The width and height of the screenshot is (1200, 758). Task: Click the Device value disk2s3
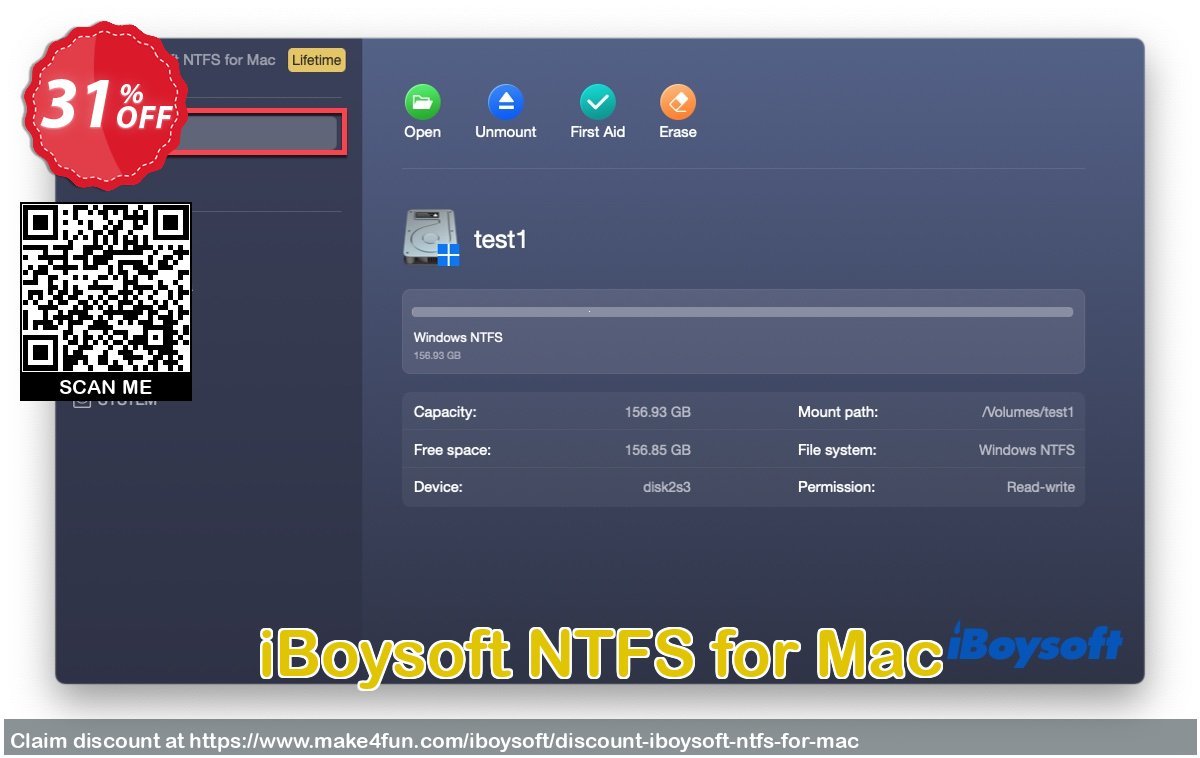tap(667, 487)
